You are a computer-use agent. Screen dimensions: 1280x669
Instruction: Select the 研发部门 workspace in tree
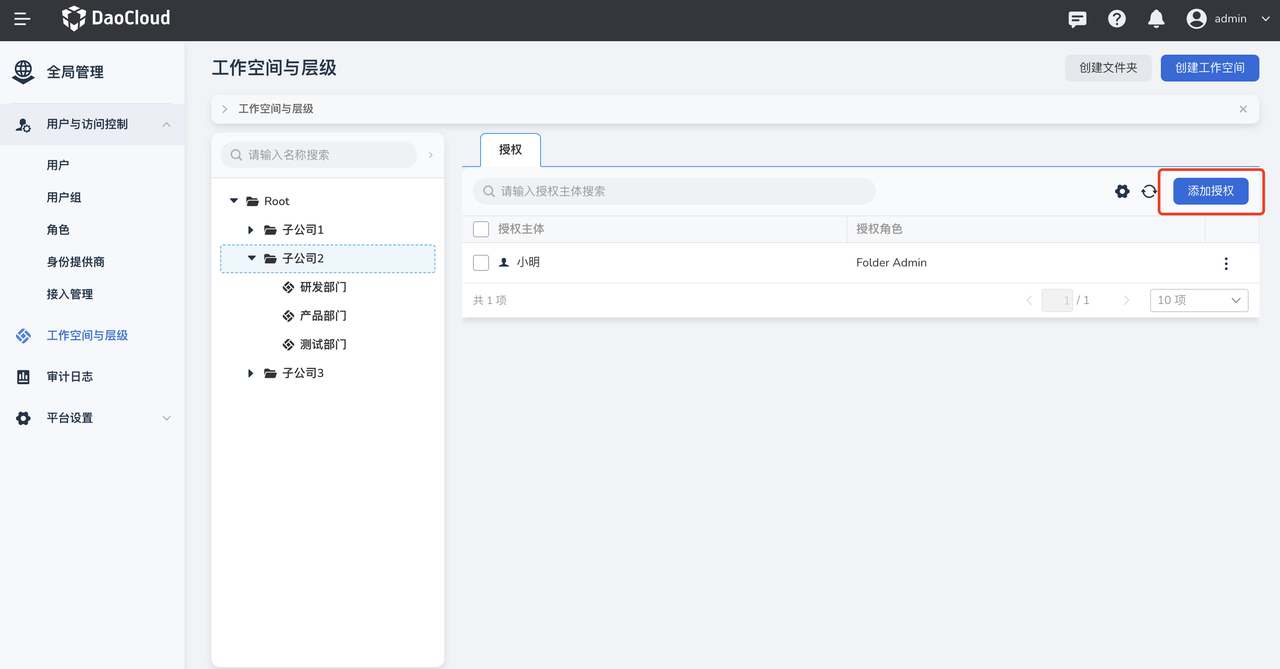click(x=322, y=287)
